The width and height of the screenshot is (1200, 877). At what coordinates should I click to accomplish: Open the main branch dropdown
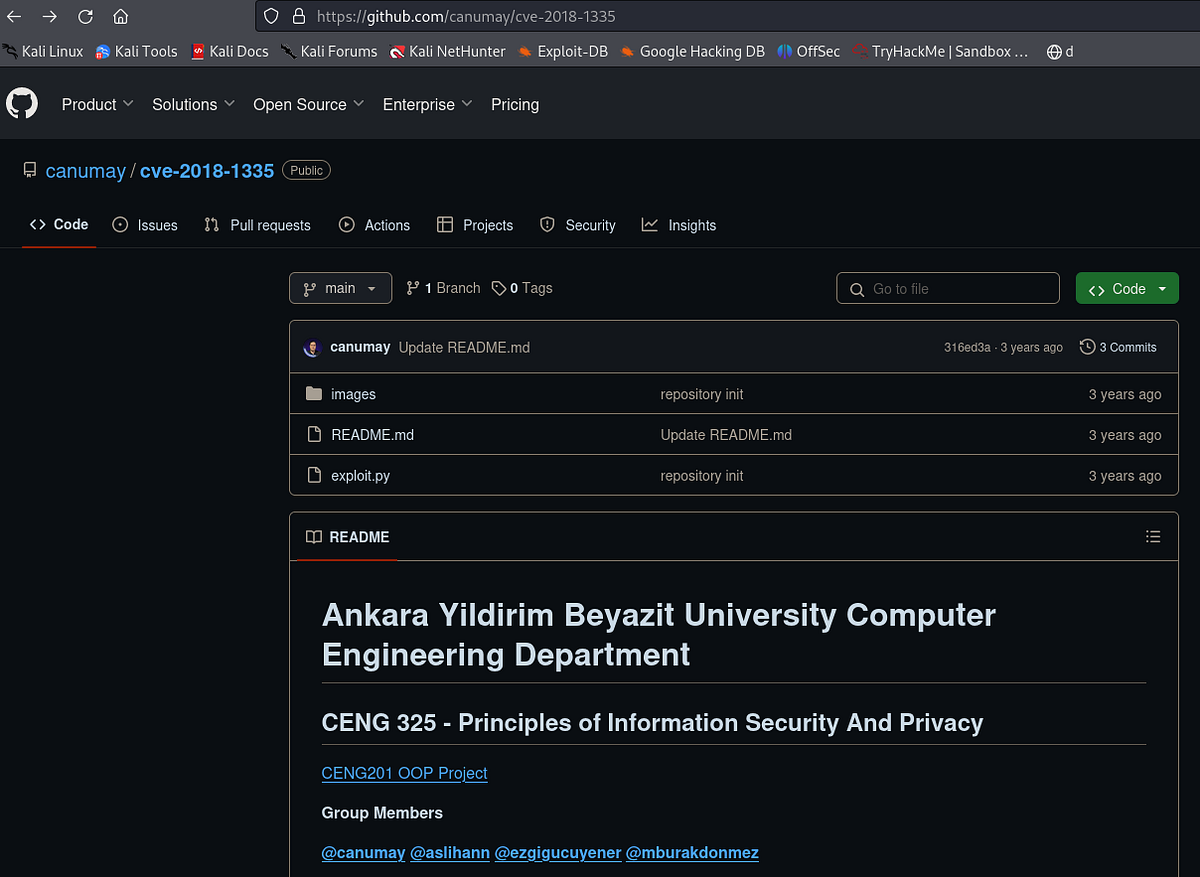click(x=340, y=288)
